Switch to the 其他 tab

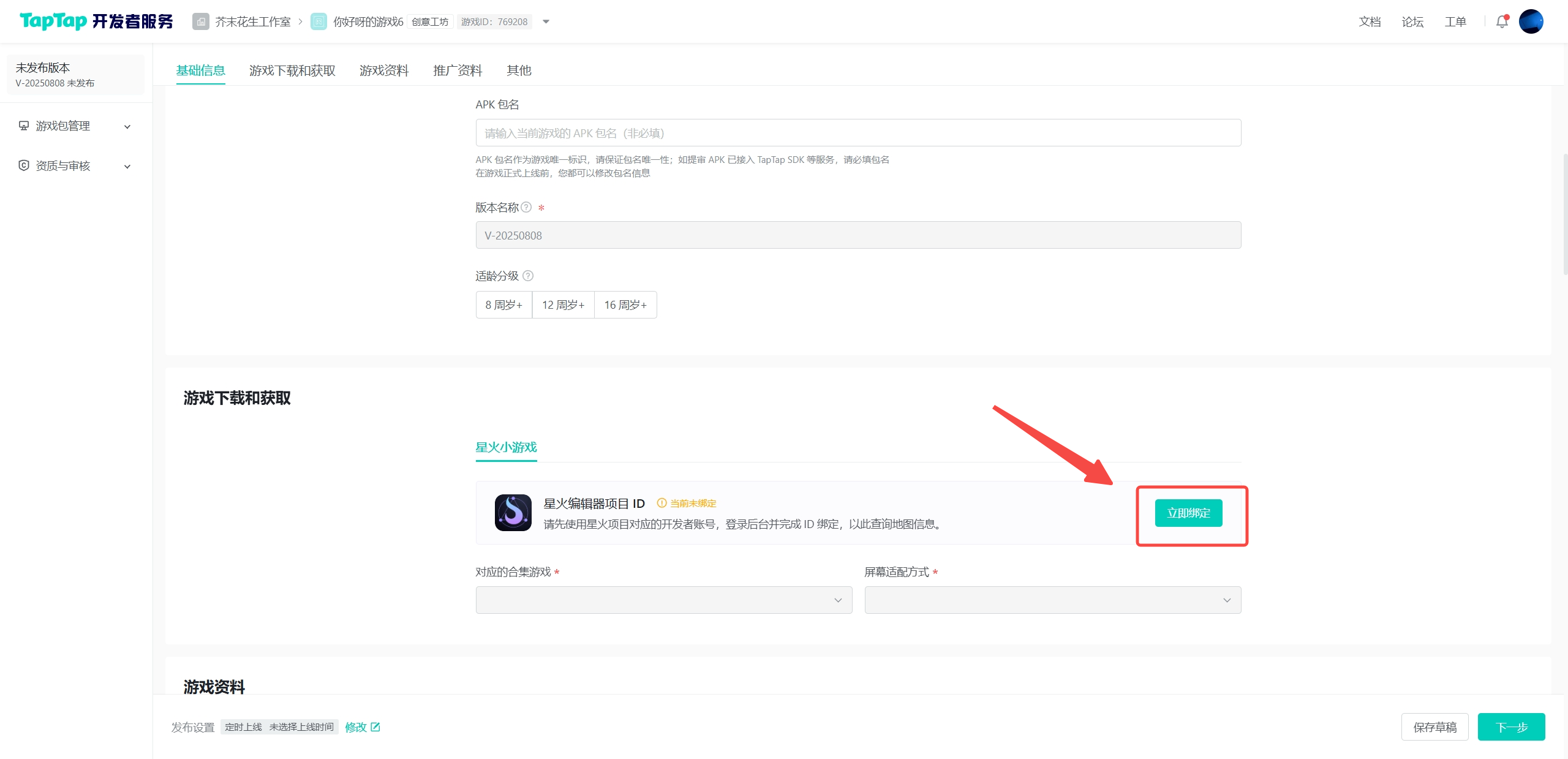coord(519,70)
